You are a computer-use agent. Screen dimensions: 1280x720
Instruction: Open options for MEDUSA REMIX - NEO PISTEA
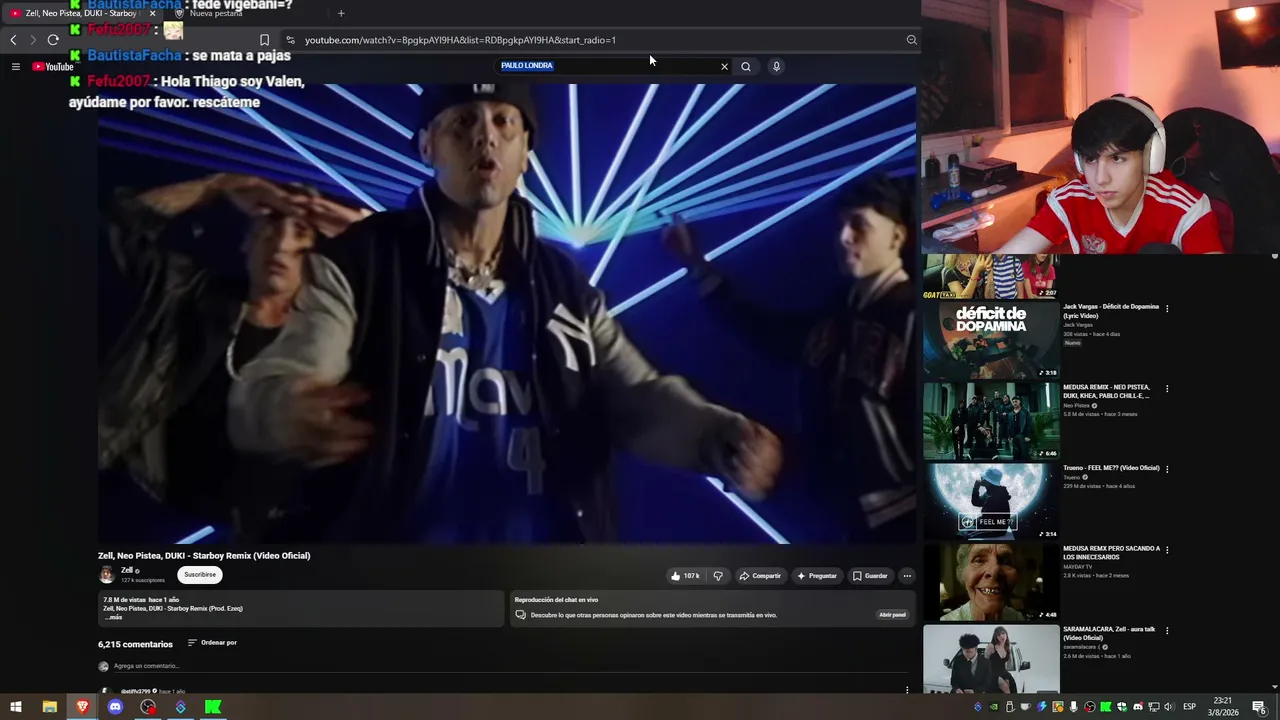point(1167,388)
